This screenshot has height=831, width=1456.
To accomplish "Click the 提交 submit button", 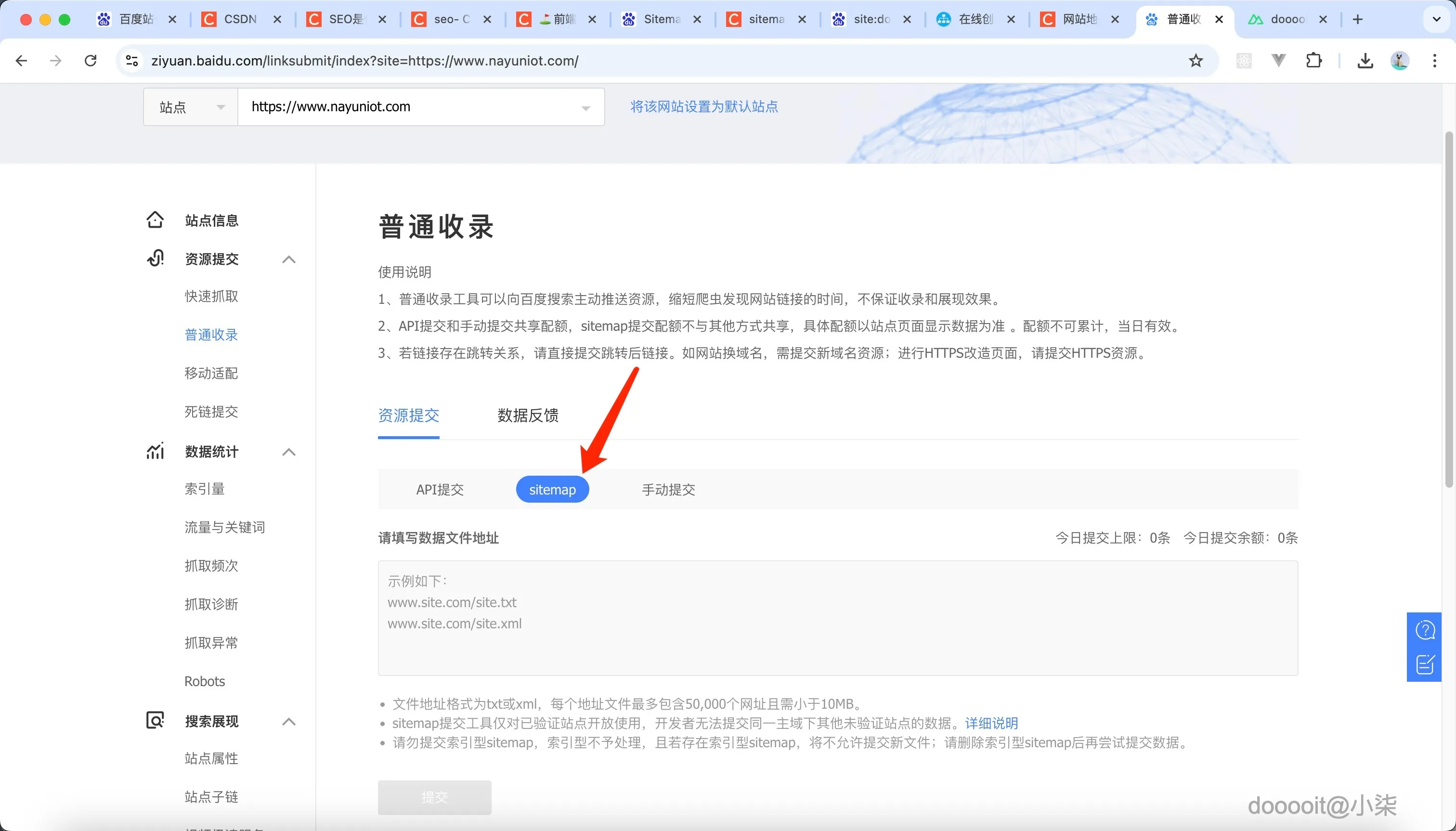I will pyautogui.click(x=434, y=797).
